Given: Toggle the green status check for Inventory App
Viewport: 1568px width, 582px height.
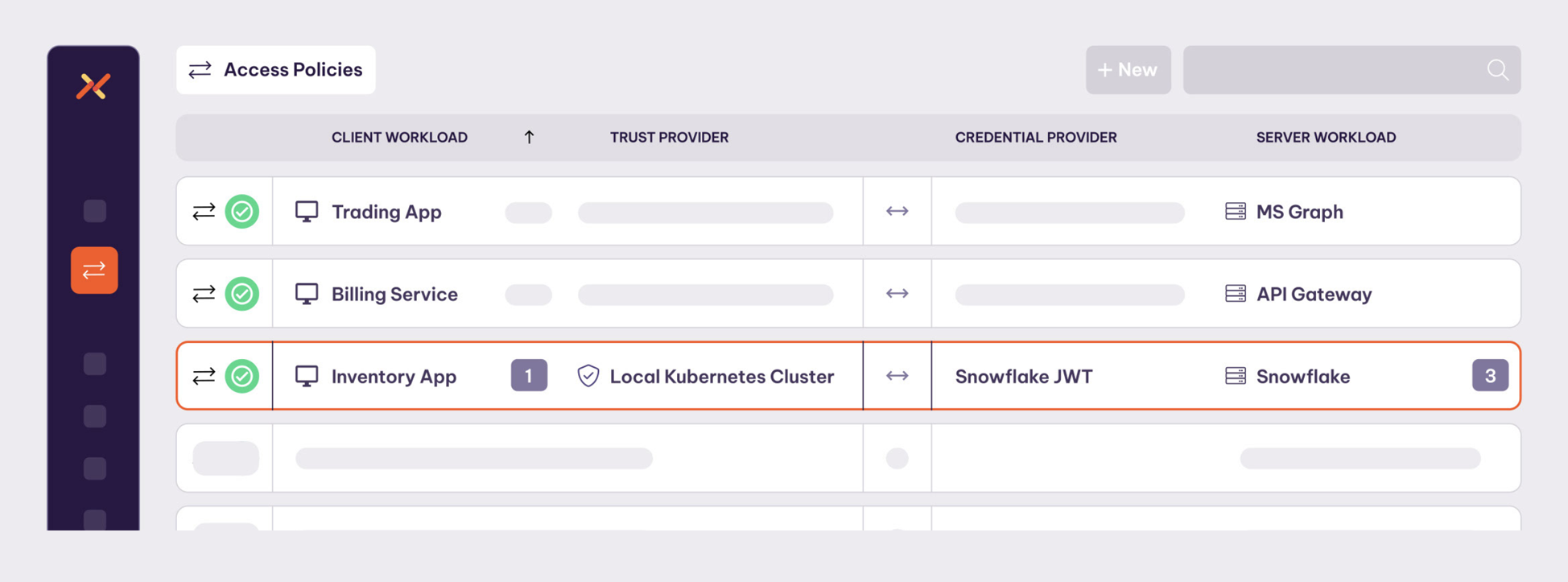Looking at the screenshot, I should tap(241, 376).
